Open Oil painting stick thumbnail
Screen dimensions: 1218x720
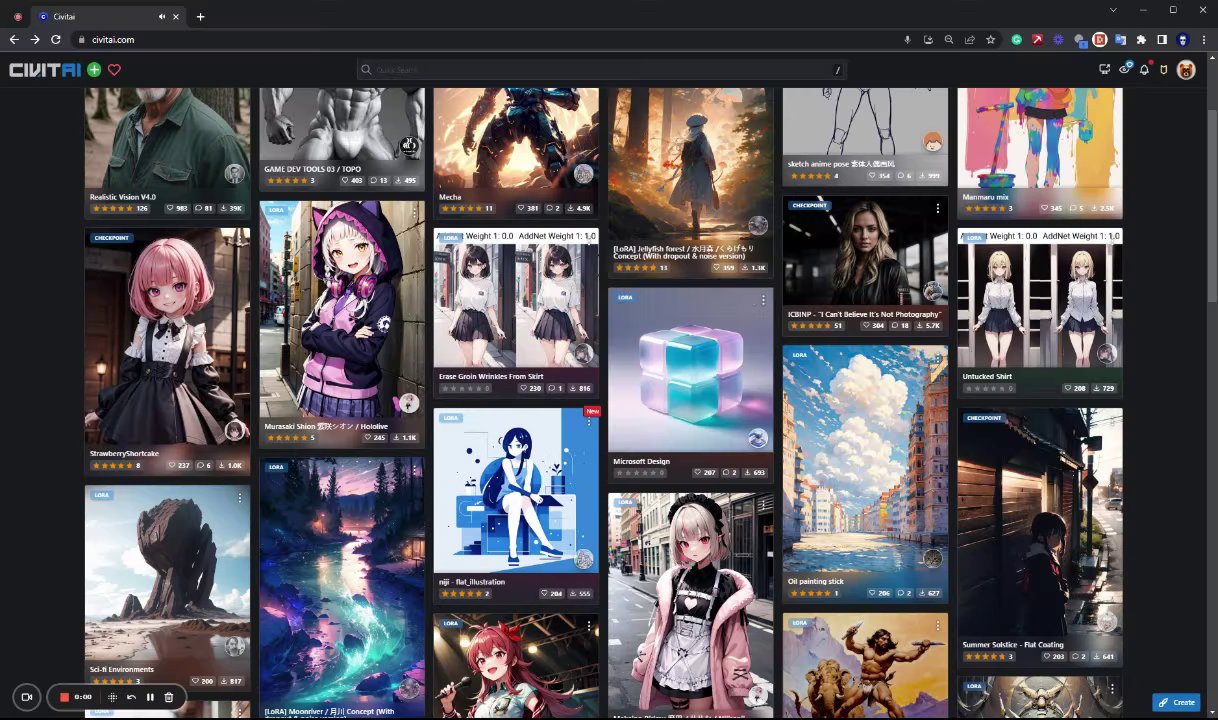pos(865,460)
